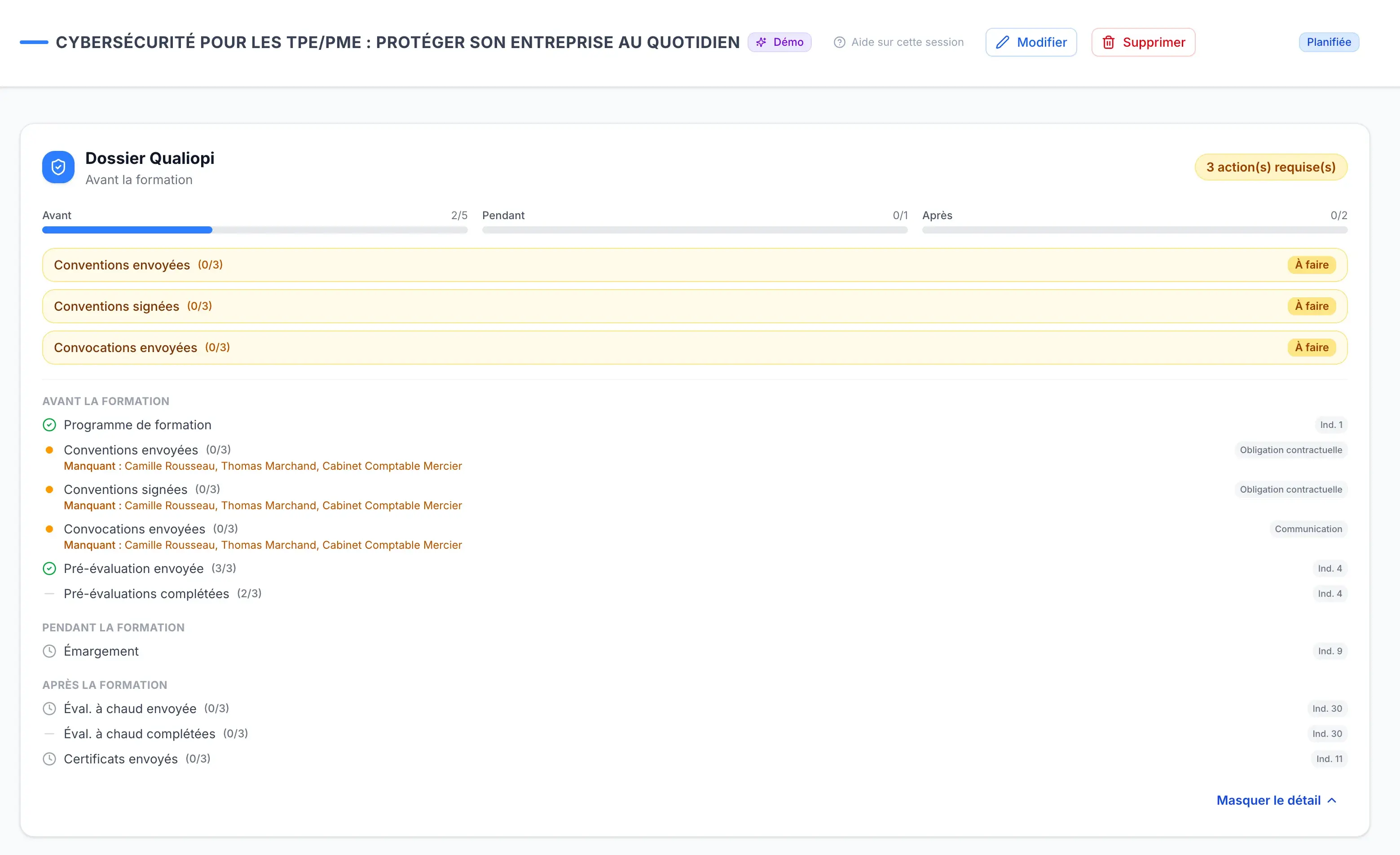
Task: Click Pré-évaluations complétées row text
Action: pos(146,594)
